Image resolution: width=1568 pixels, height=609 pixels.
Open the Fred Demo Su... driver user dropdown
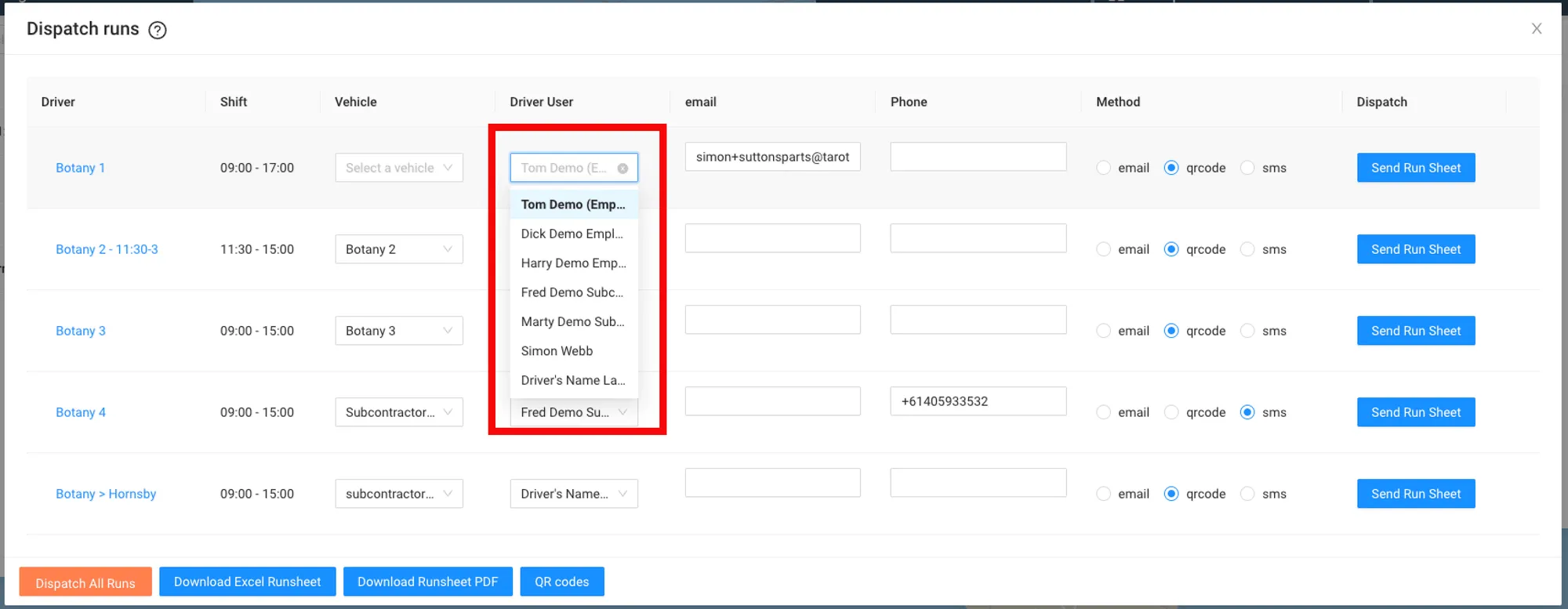[574, 412]
